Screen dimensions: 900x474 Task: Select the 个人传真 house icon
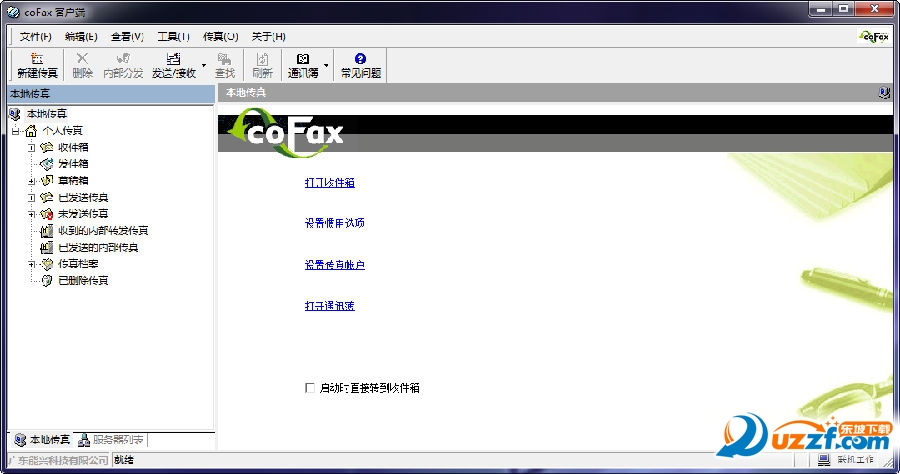(x=31, y=131)
